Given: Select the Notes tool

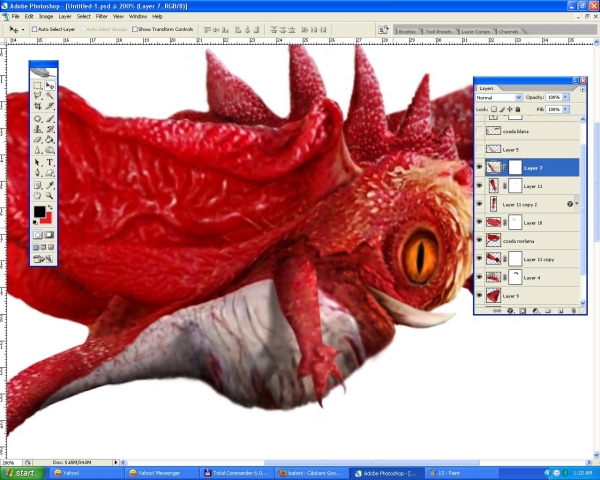Looking at the screenshot, I should [38, 186].
